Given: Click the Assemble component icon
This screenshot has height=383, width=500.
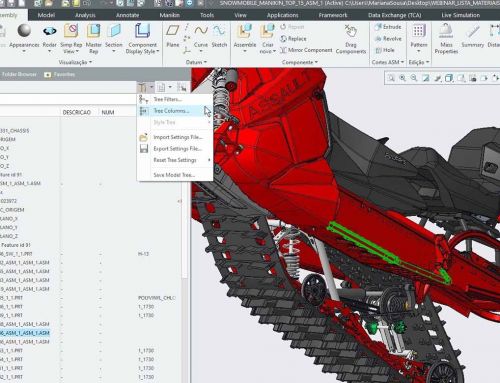Looking at the screenshot, I should coord(245,31).
